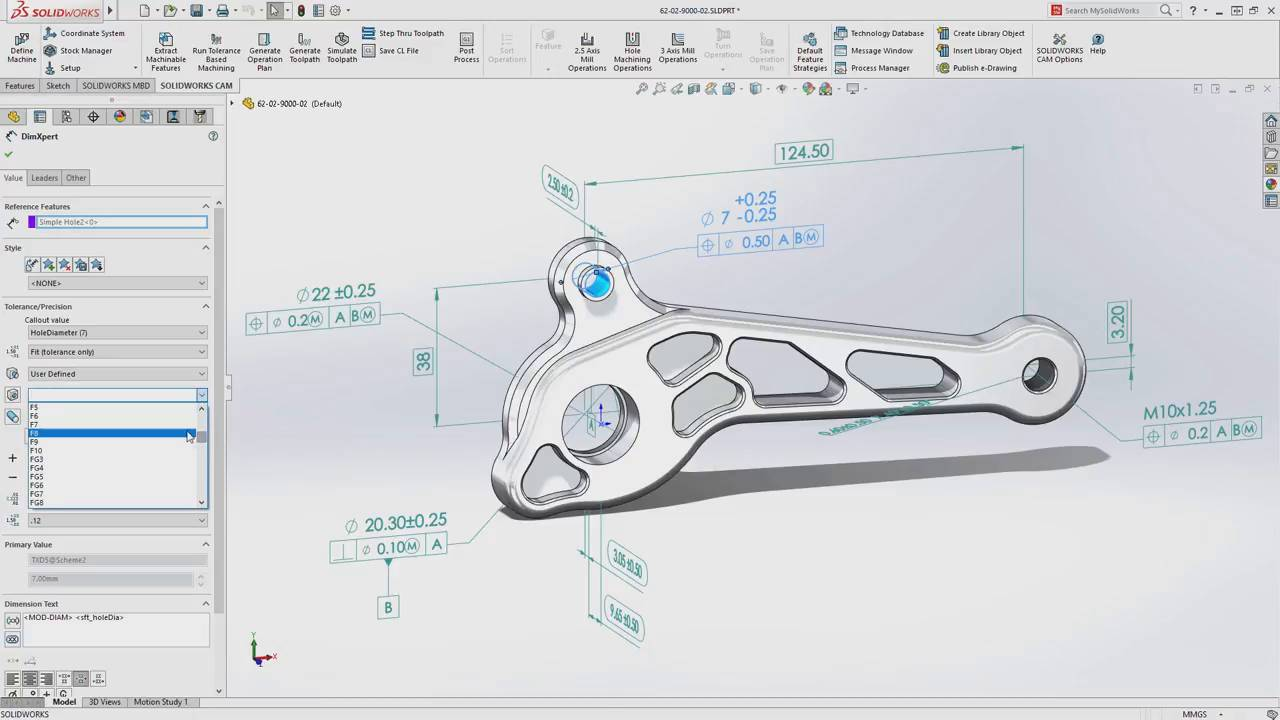Open DimXpertManager crosshair tab icon
1280x720 pixels.
tap(93, 117)
